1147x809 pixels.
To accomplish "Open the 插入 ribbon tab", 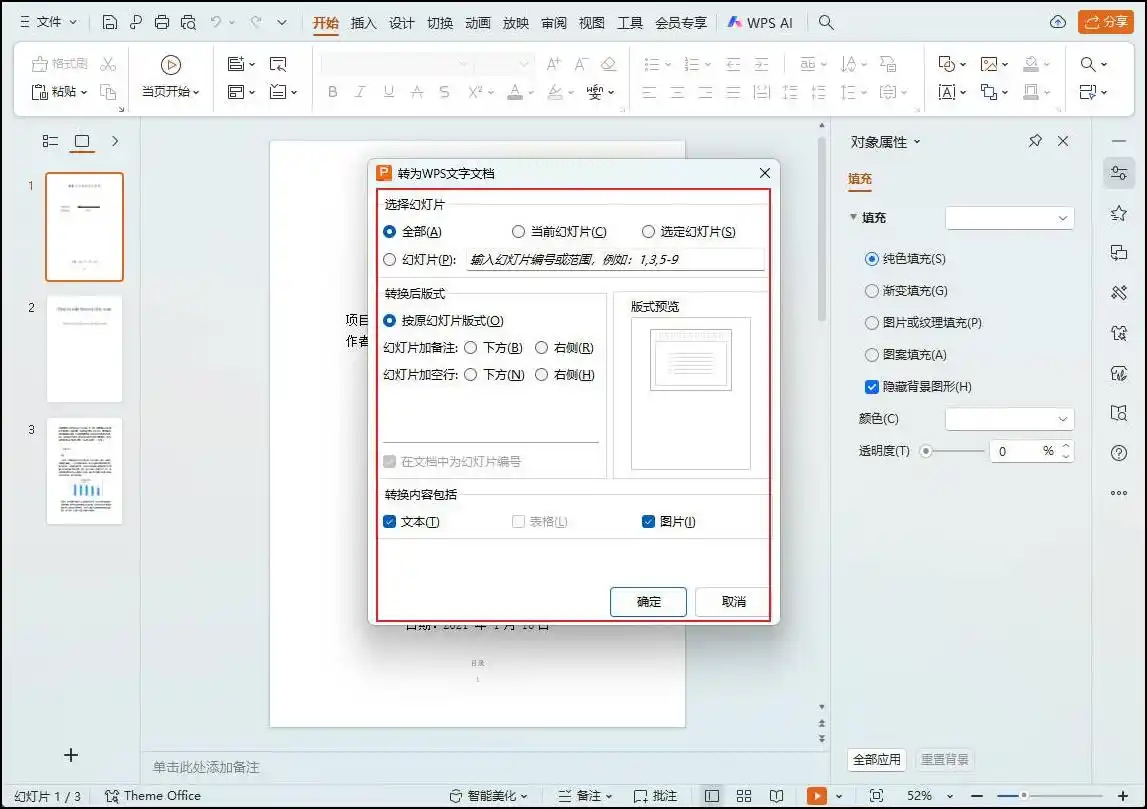I will coord(364,22).
